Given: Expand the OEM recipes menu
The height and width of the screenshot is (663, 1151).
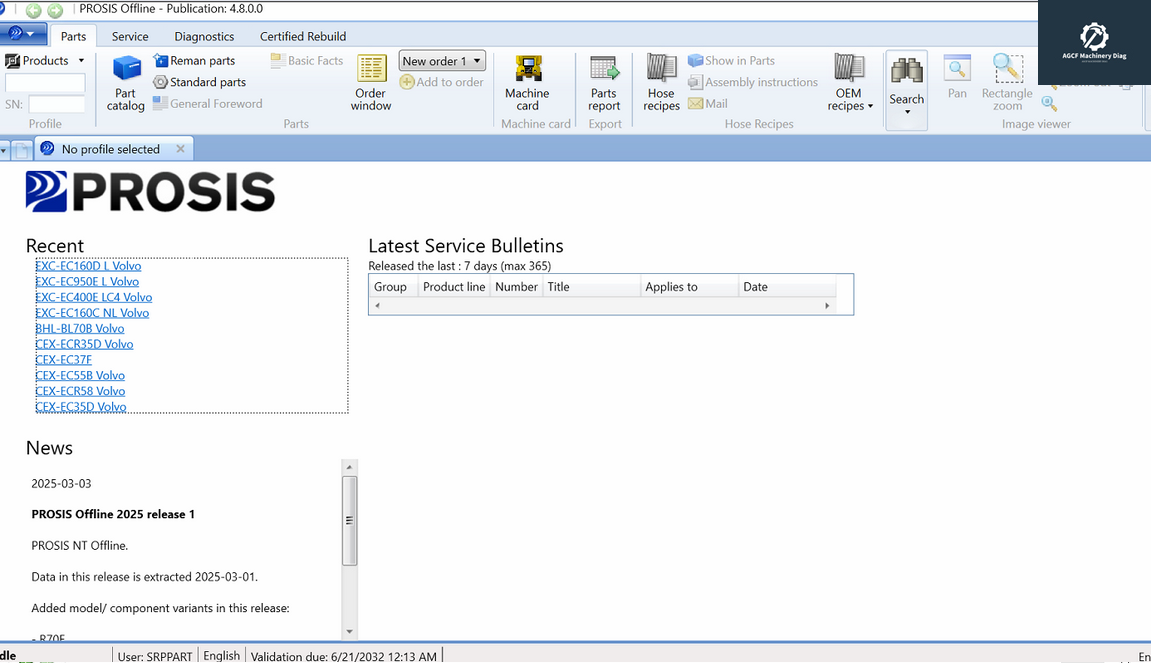Looking at the screenshot, I should [x=849, y=99].
